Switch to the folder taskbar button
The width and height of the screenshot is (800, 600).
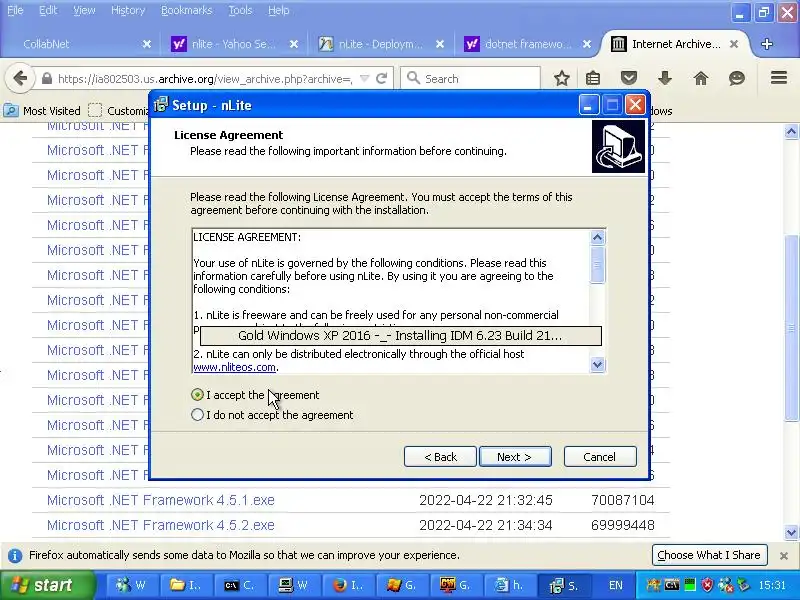pyautogui.click(x=186, y=585)
